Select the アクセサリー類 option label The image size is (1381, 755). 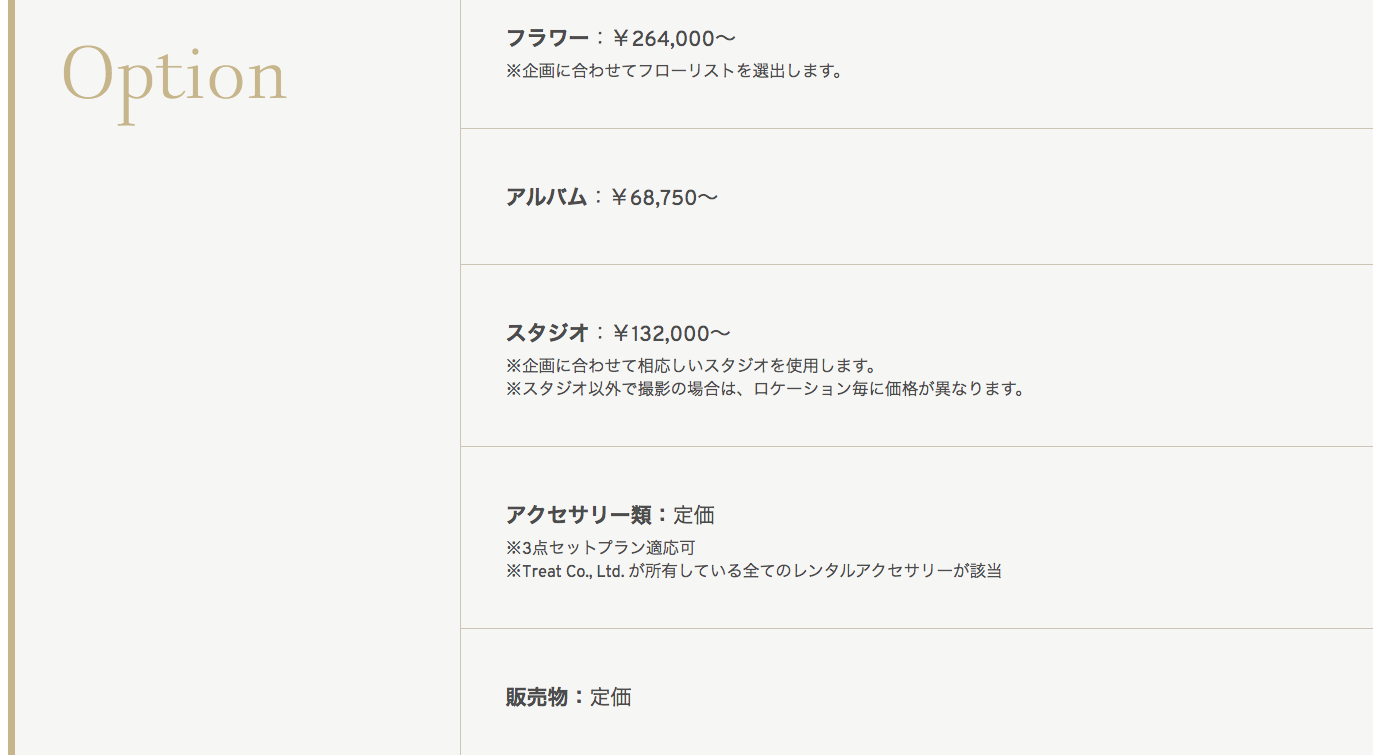point(579,515)
